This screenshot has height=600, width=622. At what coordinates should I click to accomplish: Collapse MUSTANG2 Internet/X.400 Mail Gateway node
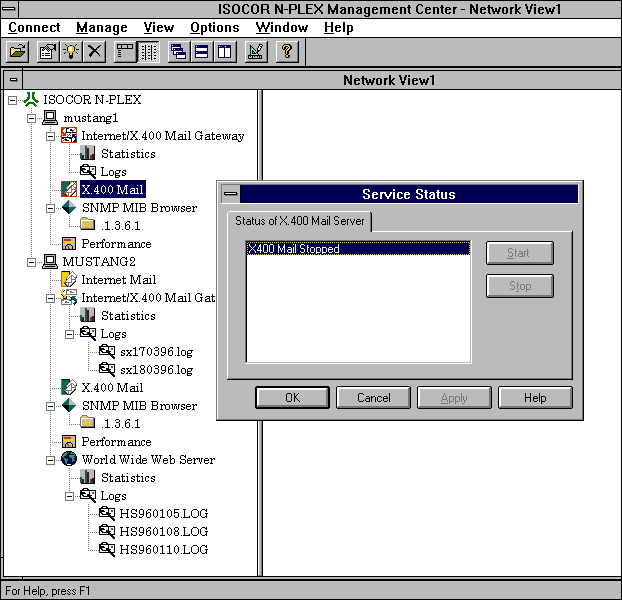point(50,298)
